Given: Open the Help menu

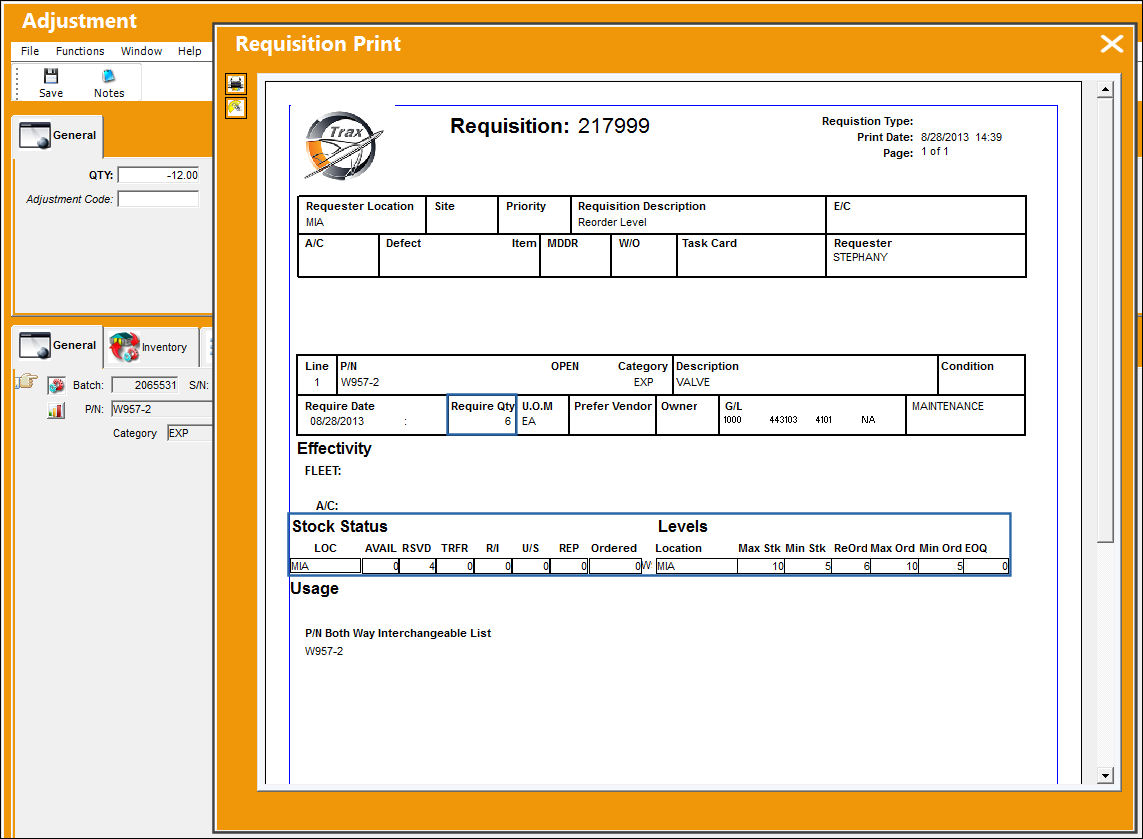Looking at the screenshot, I should pos(190,51).
